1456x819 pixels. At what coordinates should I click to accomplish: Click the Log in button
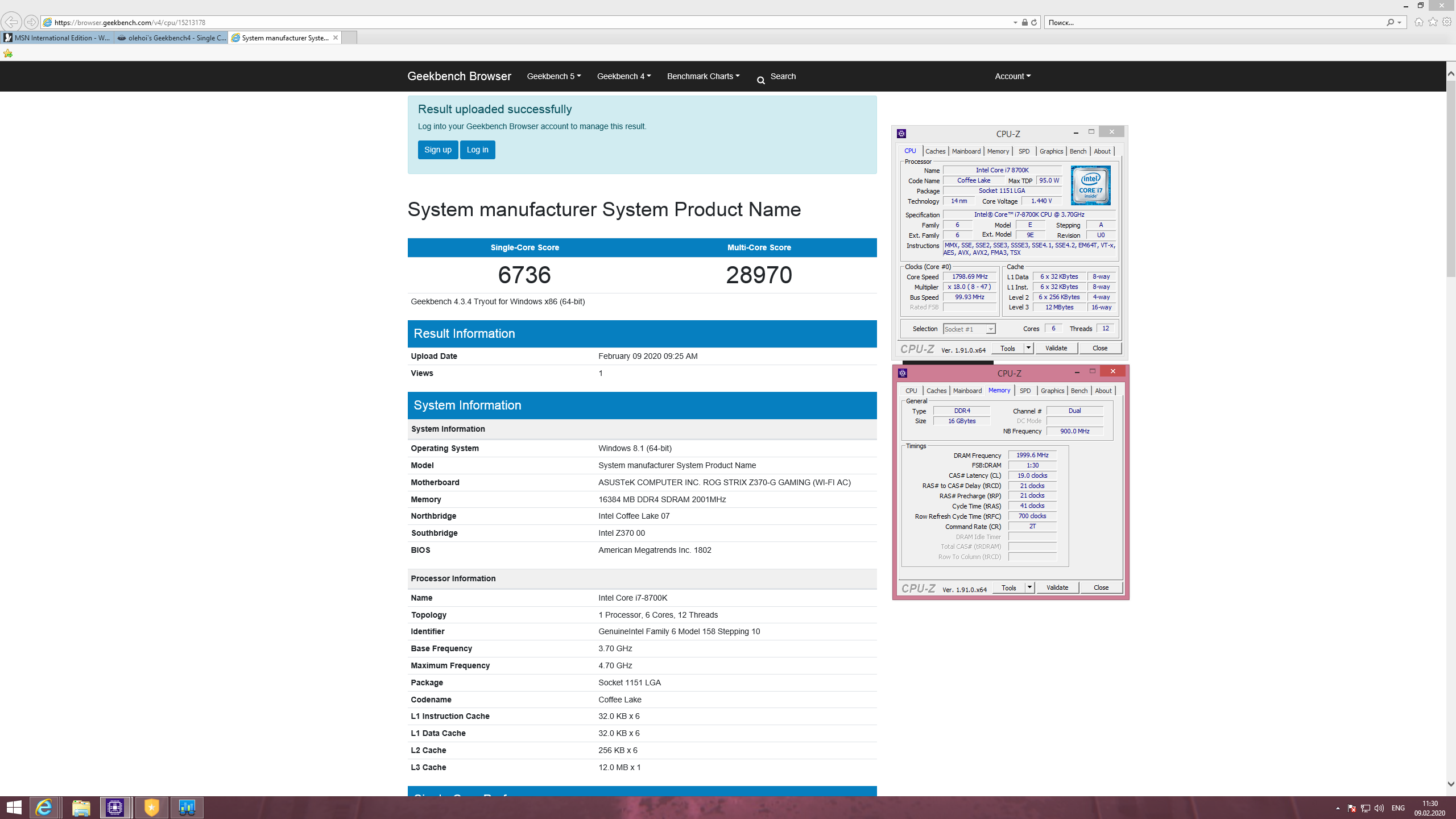pyautogui.click(x=477, y=150)
